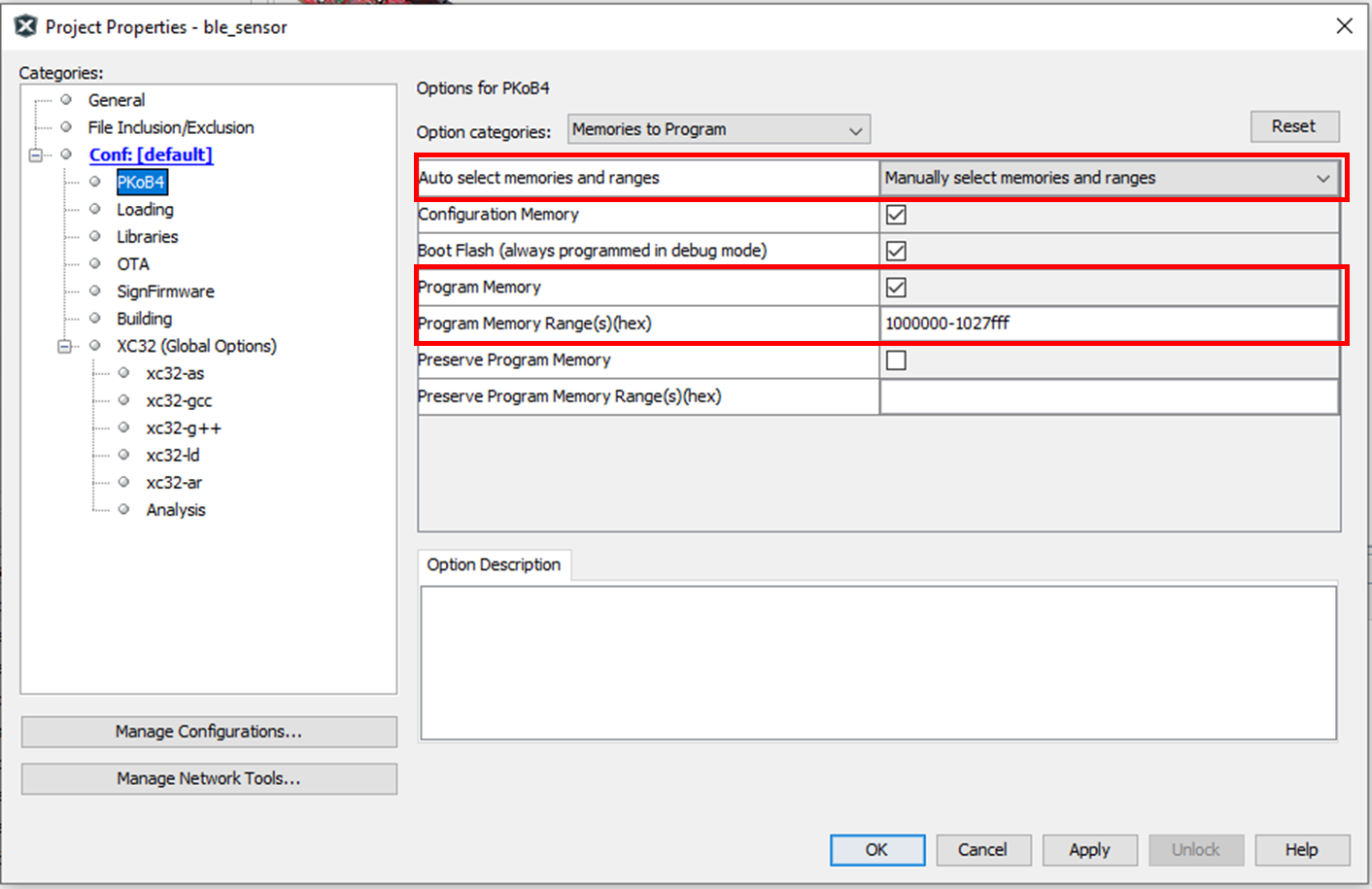Click the Reset button
This screenshot has height=889, width=1372.
coord(1294,126)
